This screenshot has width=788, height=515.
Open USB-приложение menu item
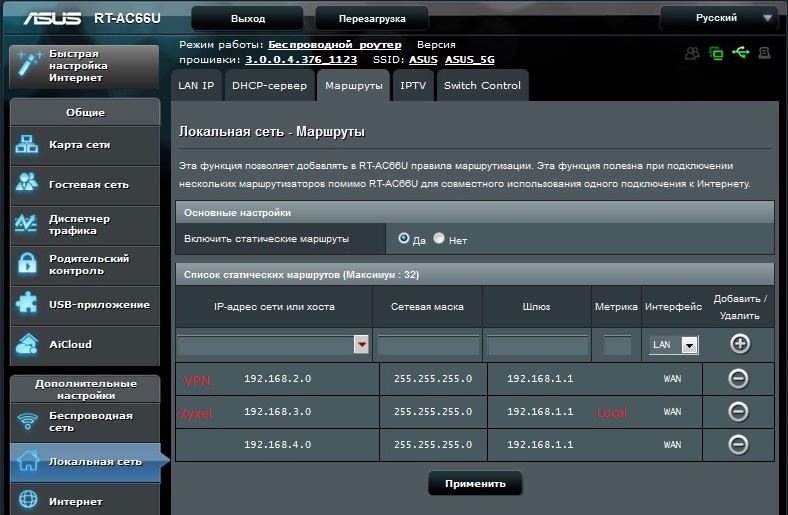[x=85, y=305]
